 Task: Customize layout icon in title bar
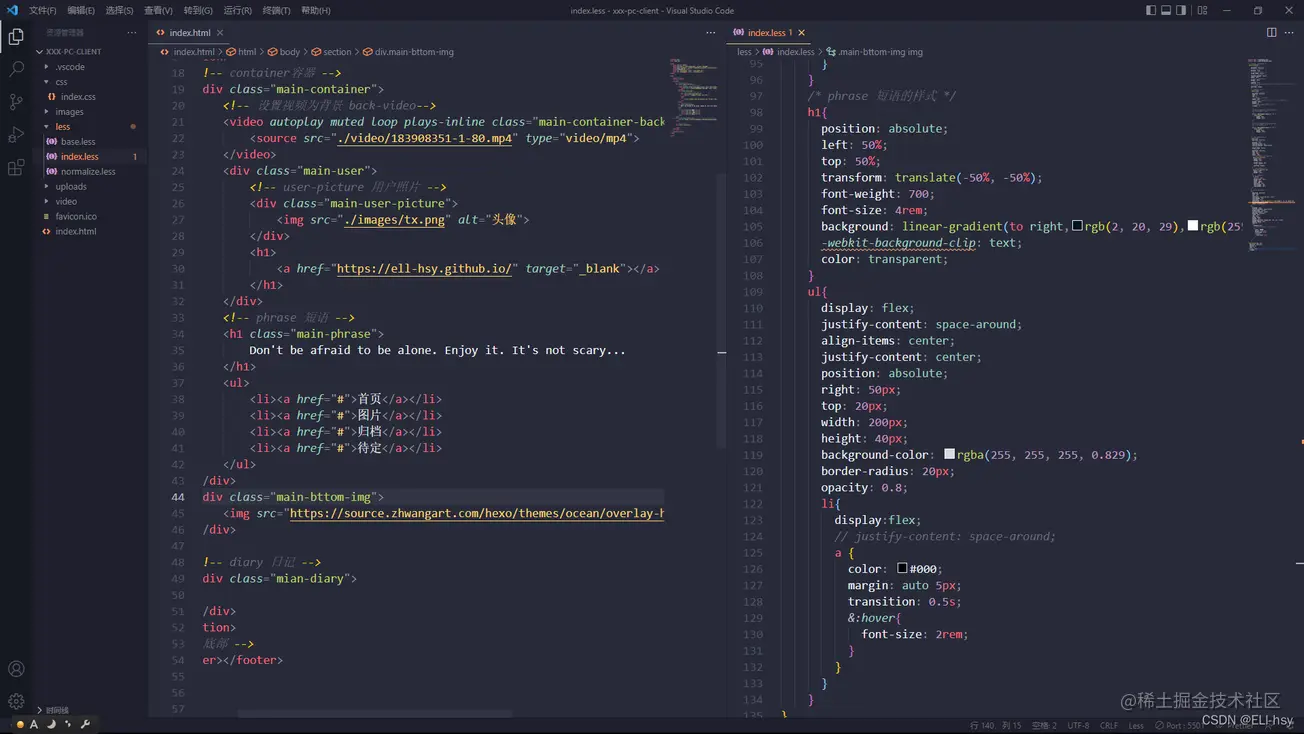coord(1202,10)
